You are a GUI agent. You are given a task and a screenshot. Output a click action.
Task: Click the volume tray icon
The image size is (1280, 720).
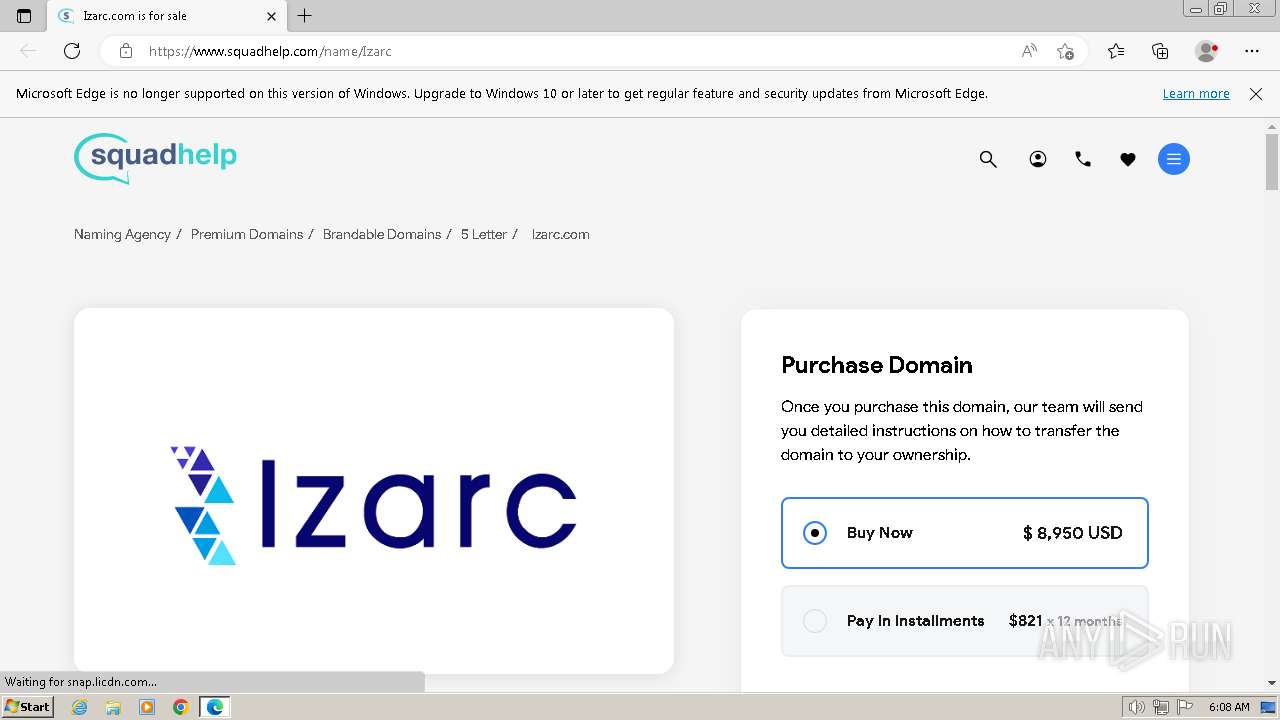(x=1138, y=707)
